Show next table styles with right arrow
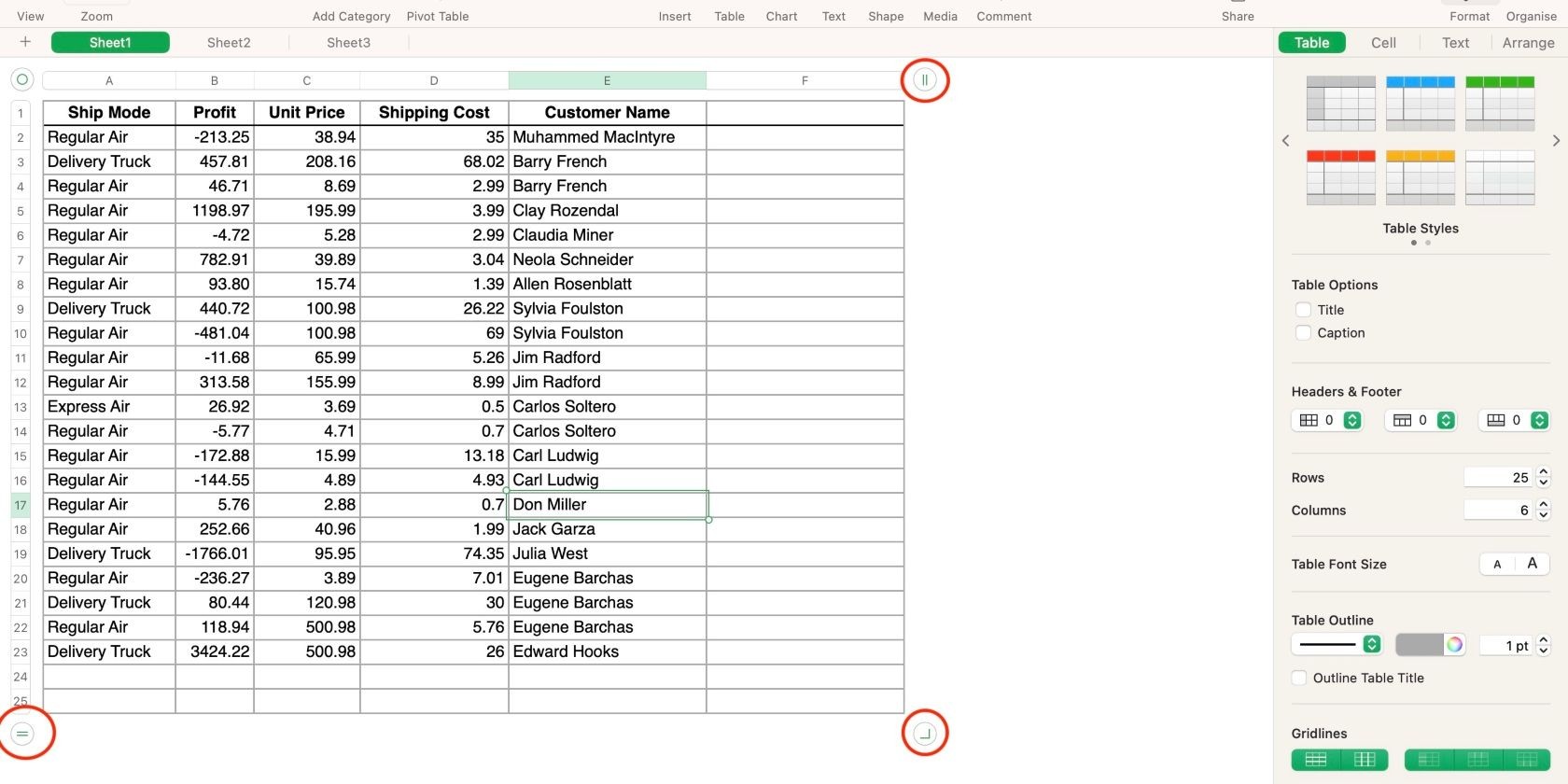 1556,141
